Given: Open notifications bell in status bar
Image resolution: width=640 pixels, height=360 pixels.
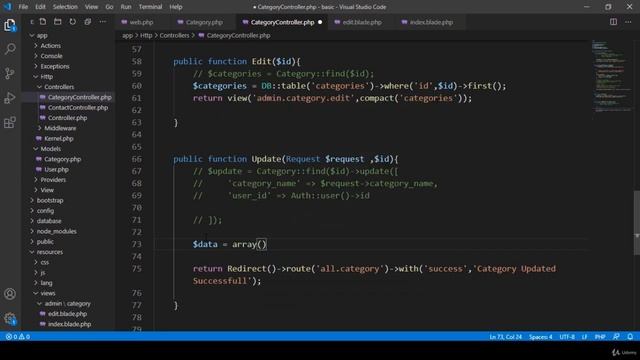Looking at the screenshot, I should tap(630, 337).
